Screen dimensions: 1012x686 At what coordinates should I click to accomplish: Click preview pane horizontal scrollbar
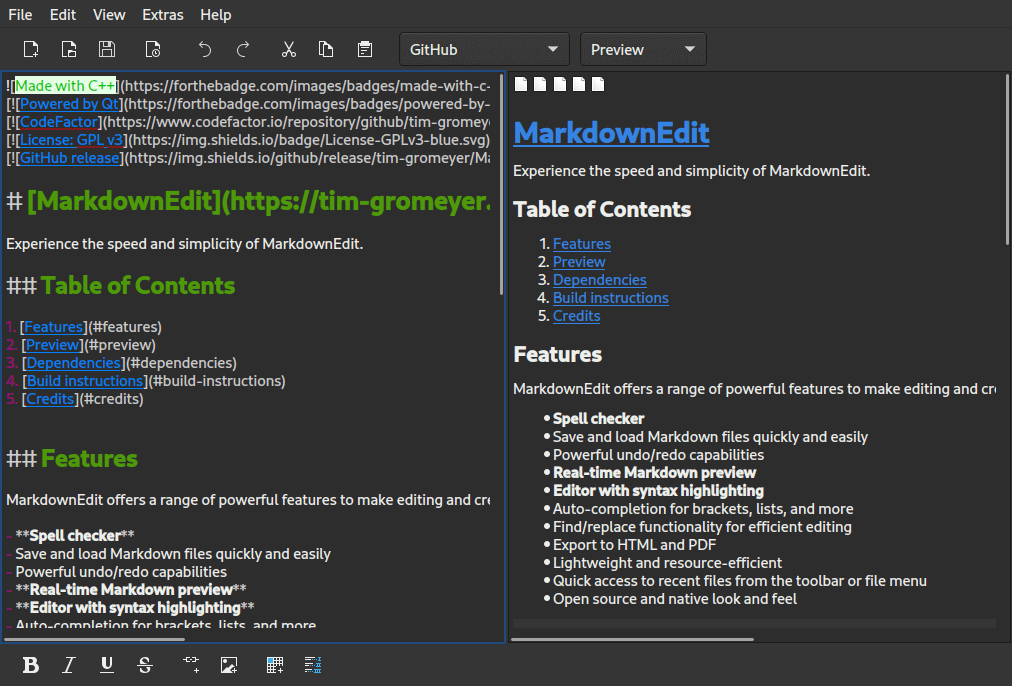click(x=632, y=640)
